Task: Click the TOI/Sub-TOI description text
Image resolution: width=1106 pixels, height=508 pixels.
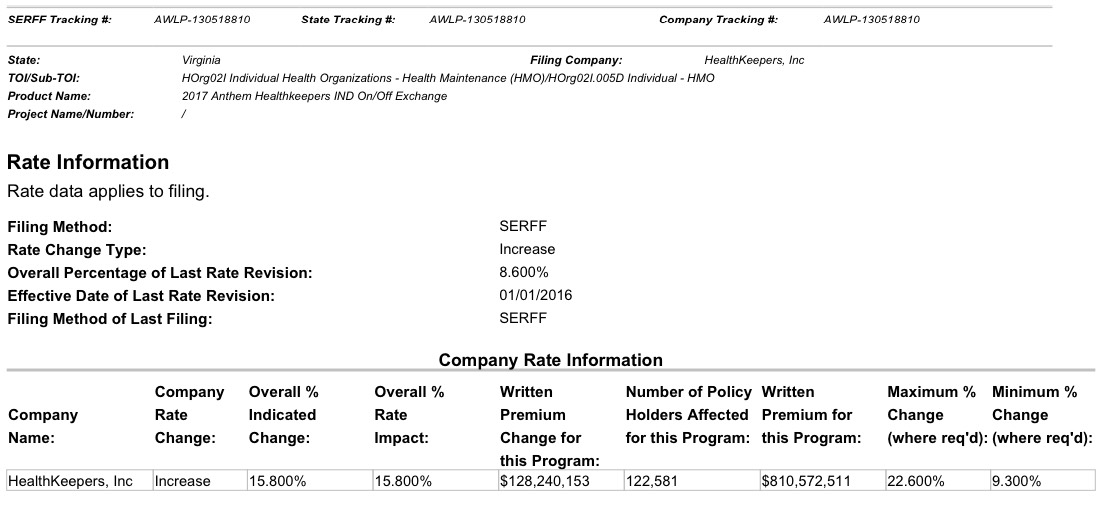Action: coord(448,78)
